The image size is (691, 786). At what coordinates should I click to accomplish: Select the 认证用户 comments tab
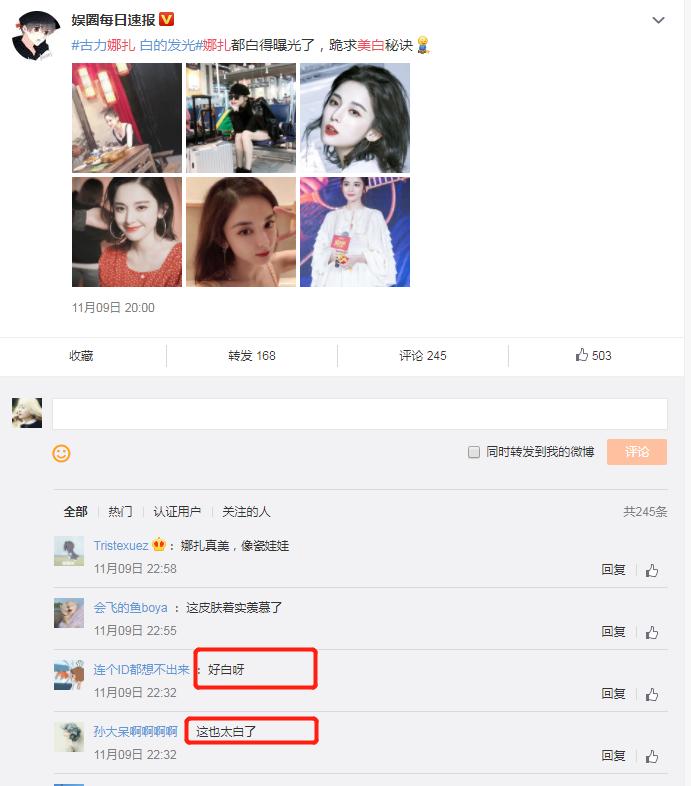[x=177, y=511]
